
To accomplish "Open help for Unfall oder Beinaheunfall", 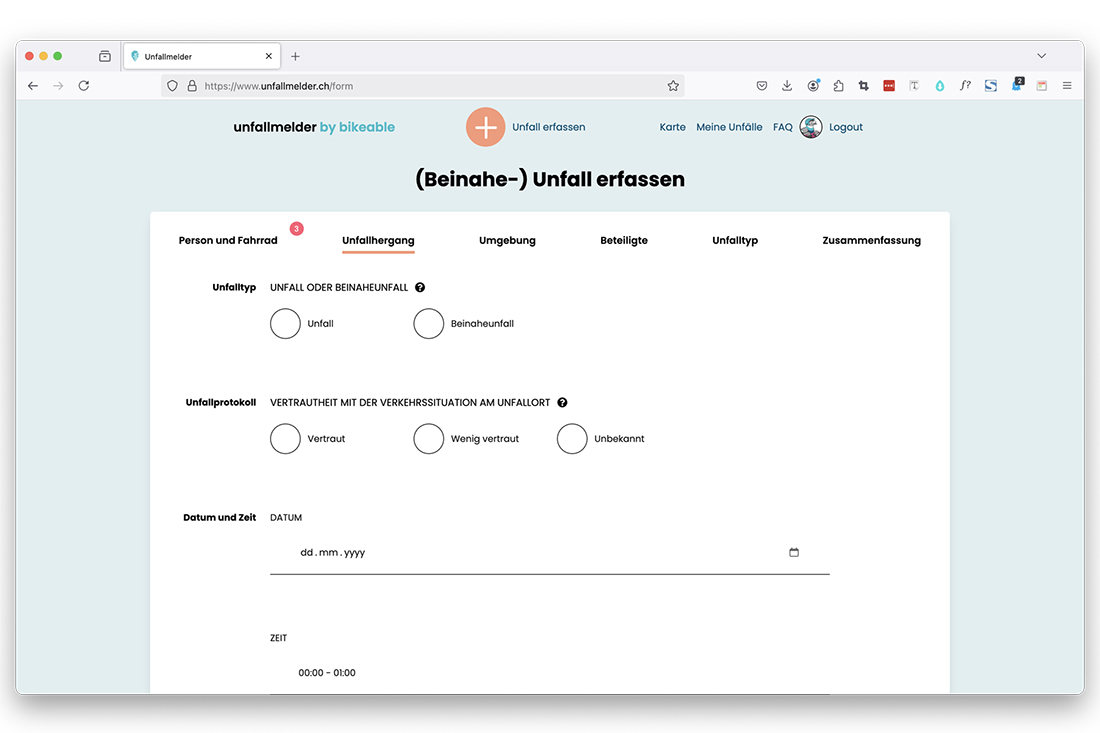I will 420,288.
